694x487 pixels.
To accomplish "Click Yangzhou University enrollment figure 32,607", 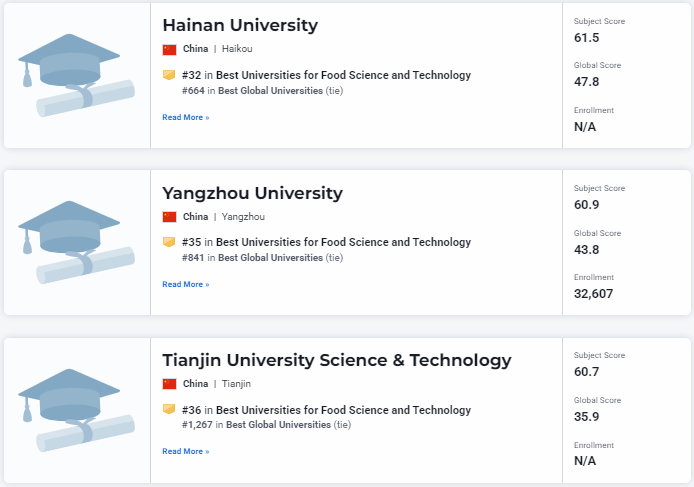I will pyautogui.click(x=594, y=294).
